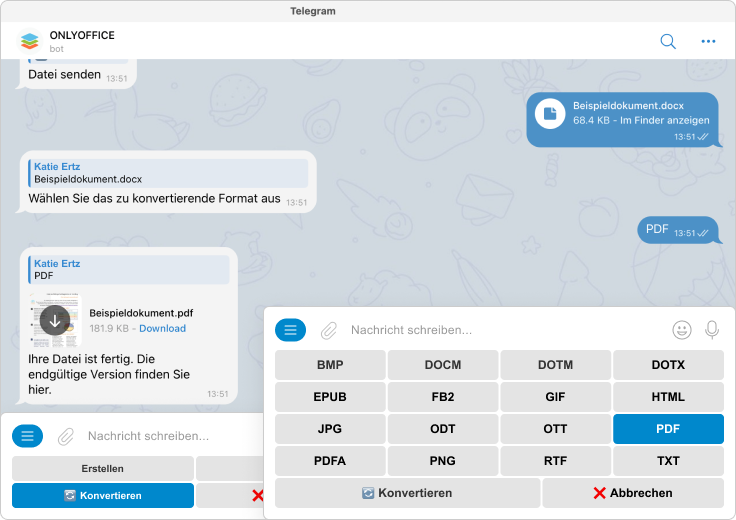Viewport: 736px width, 520px height.
Task: Choose PDFA format
Action: [330, 460]
